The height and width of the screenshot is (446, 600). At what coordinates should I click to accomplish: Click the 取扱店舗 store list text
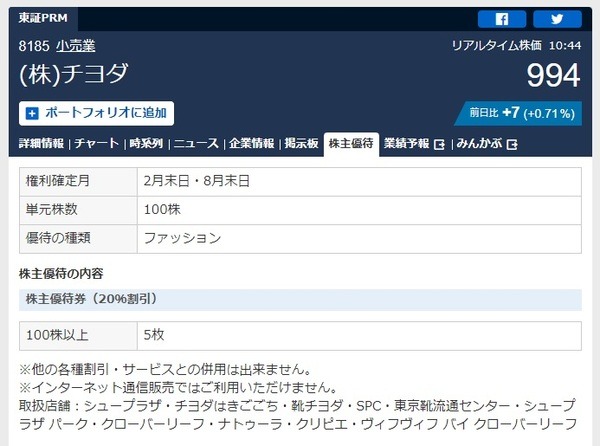pos(298,415)
